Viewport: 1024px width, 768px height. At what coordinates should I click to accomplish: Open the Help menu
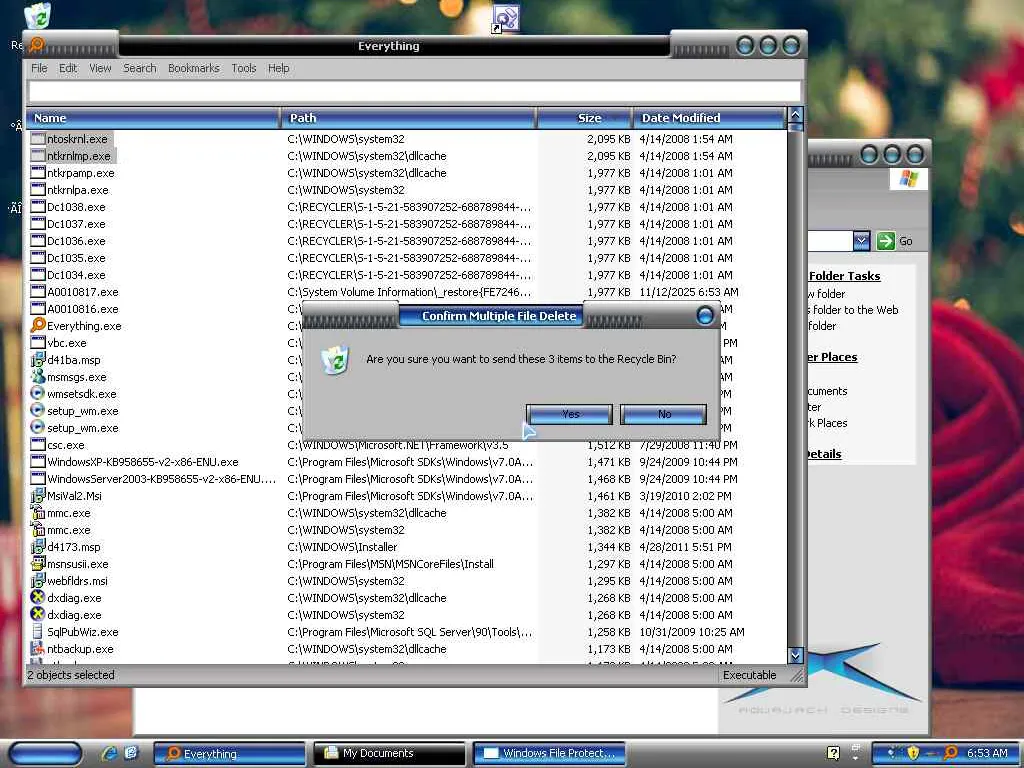click(x=278, y=68)
